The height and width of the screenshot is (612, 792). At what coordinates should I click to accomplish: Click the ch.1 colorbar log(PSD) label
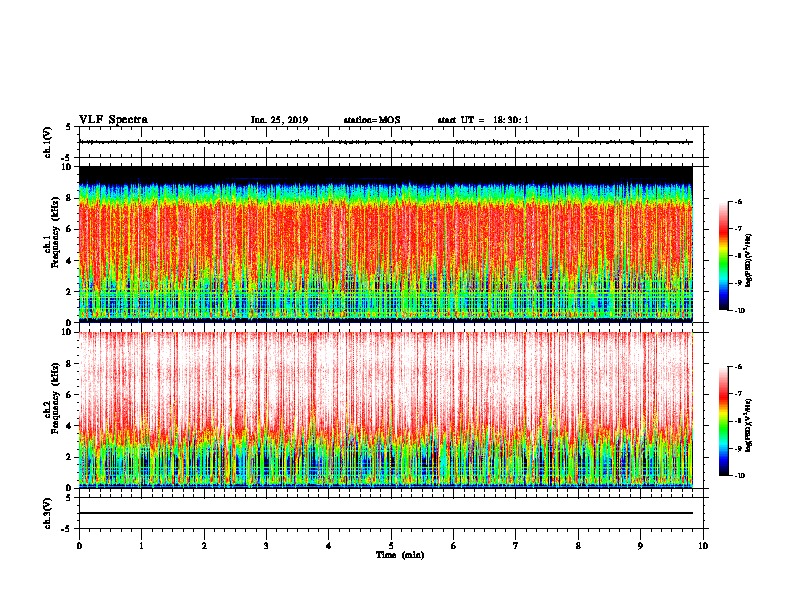[x=749, y=260]
